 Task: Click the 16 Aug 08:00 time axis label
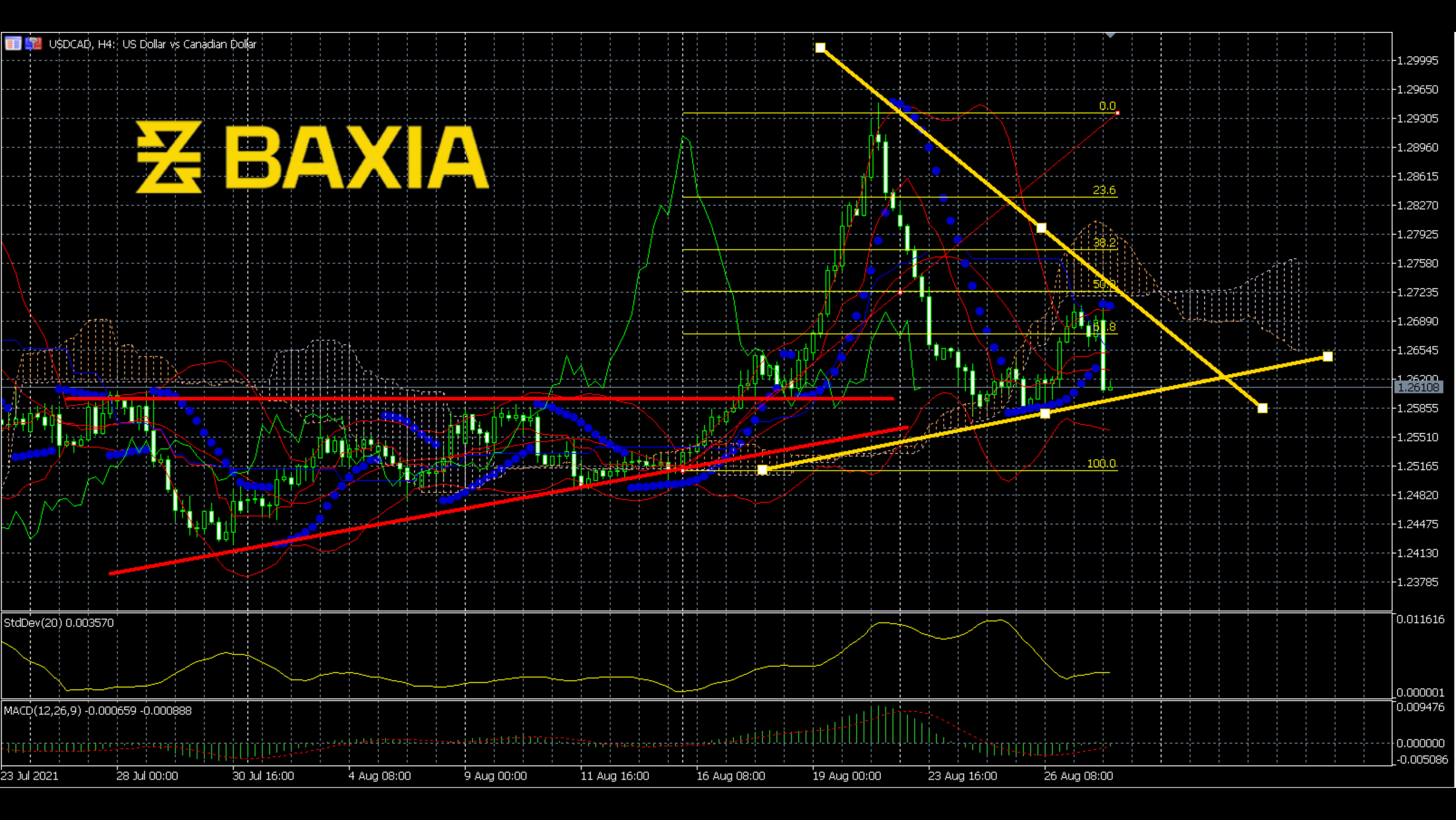pos(730,776)
